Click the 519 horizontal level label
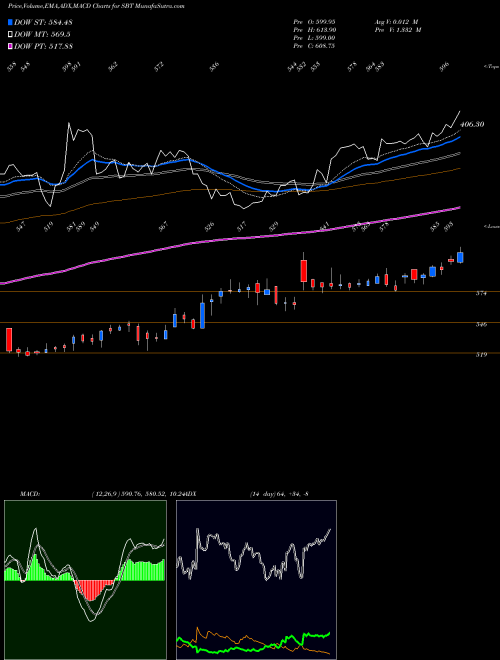 tap(481, 355)
